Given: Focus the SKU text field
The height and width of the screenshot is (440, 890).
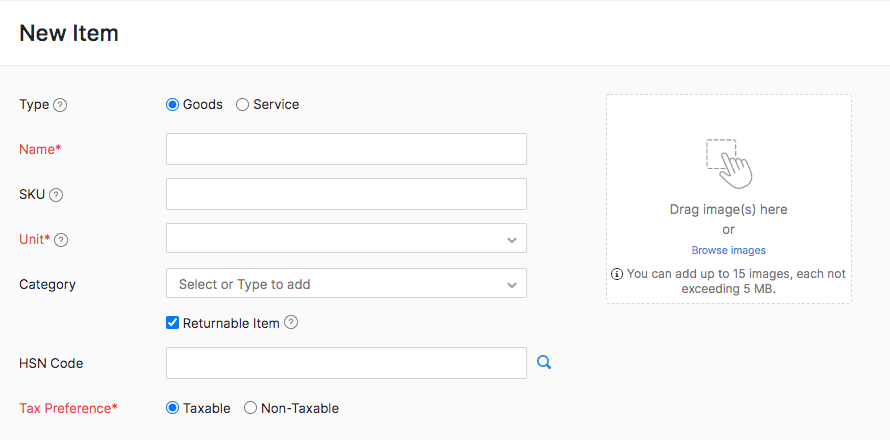Looking at the screenshot, I should 346,194.
